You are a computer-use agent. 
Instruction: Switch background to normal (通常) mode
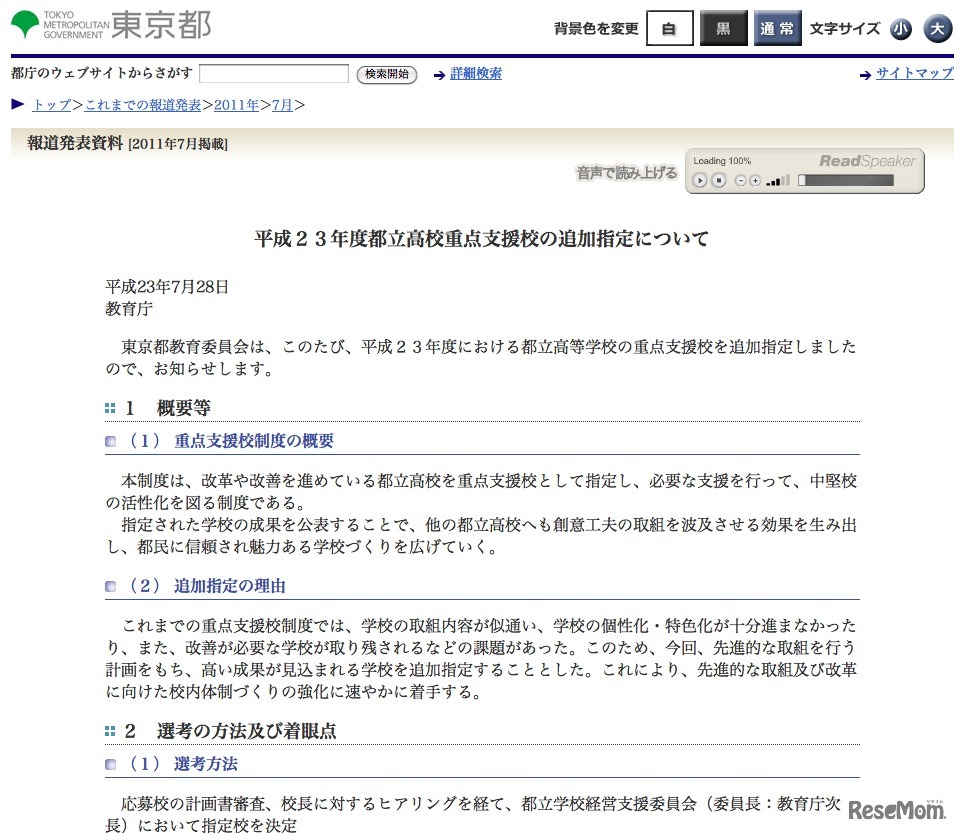click(x=776, y=28)
